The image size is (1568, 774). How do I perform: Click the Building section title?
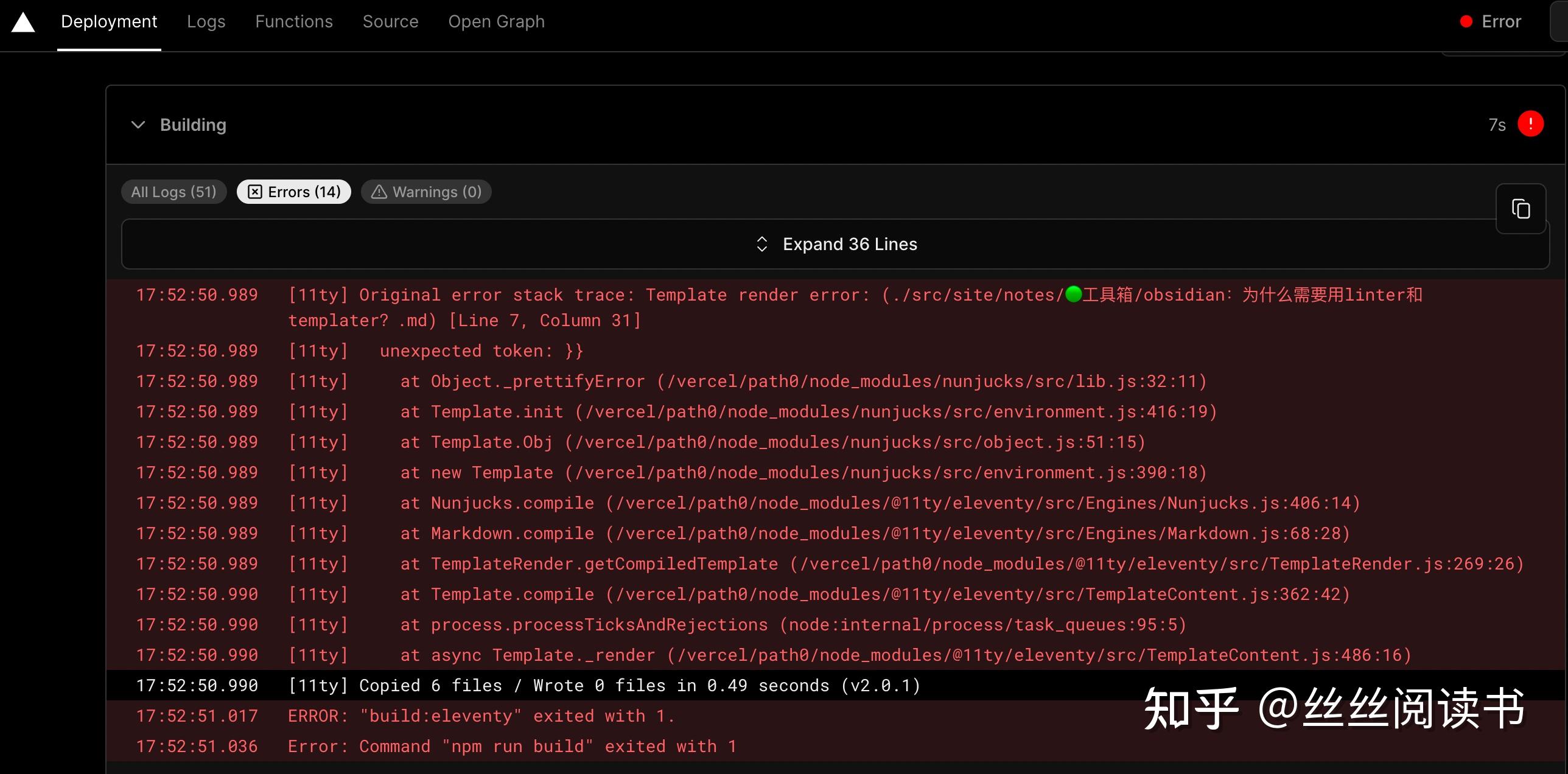point(193,125)
